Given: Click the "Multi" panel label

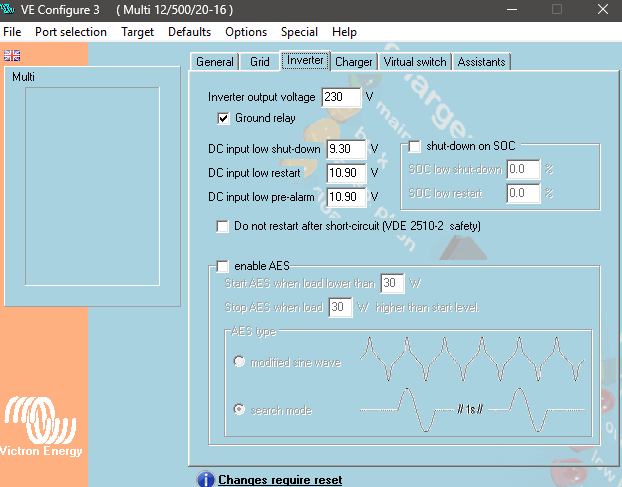Looking at the screenshot, I should 23,77.
